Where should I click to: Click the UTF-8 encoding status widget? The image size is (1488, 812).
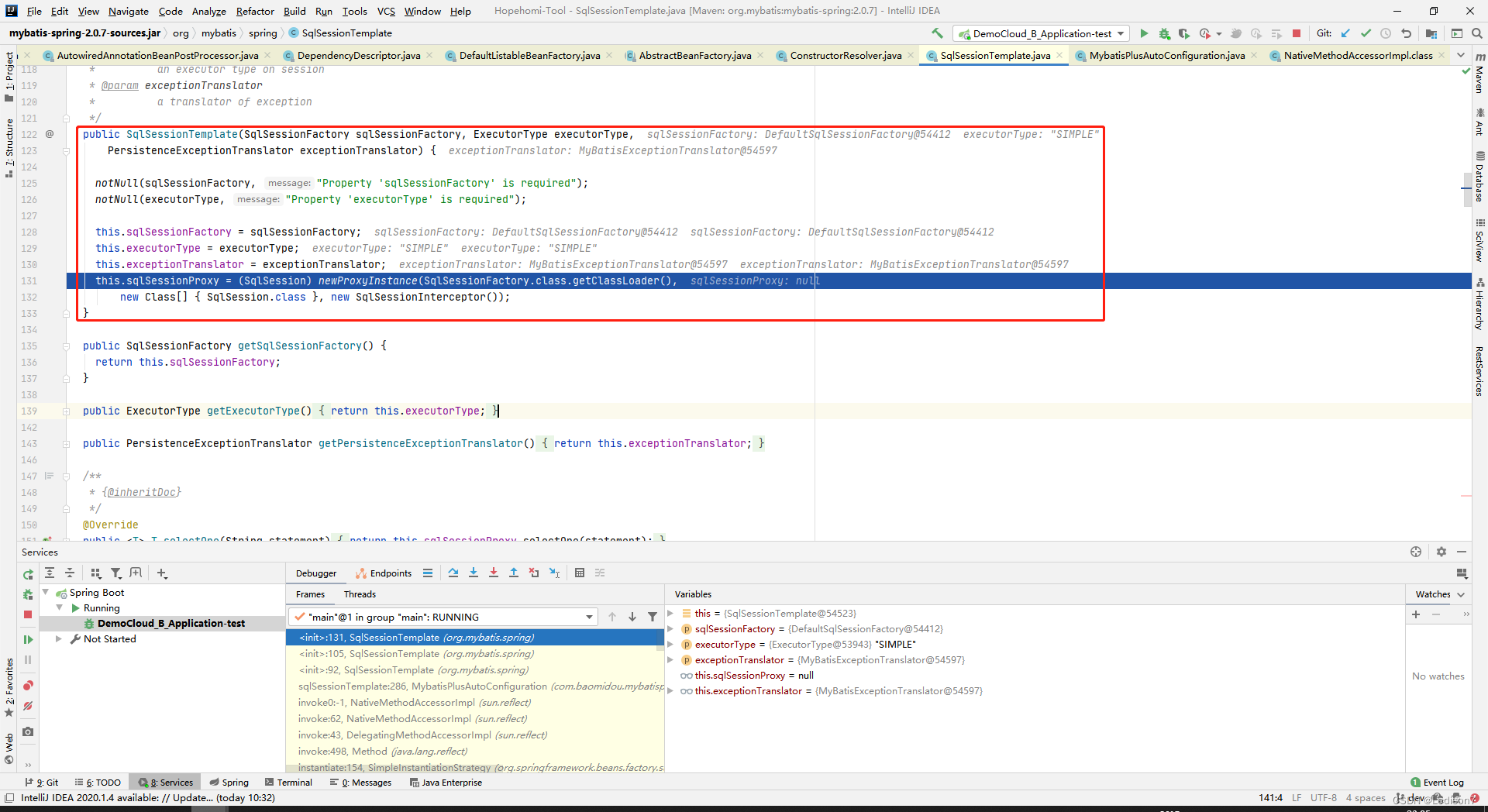1324,797
